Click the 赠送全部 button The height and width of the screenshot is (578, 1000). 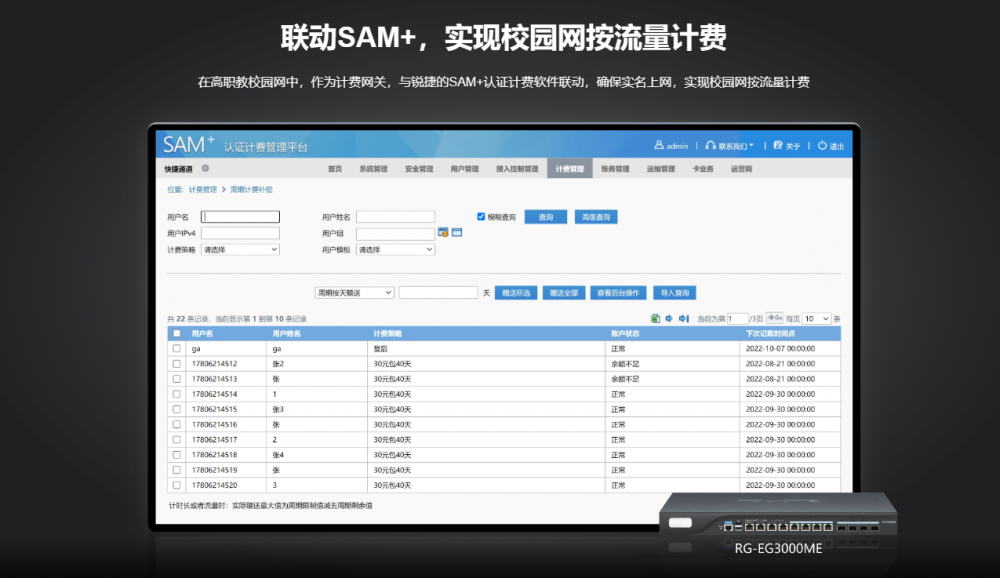[564, 293]
